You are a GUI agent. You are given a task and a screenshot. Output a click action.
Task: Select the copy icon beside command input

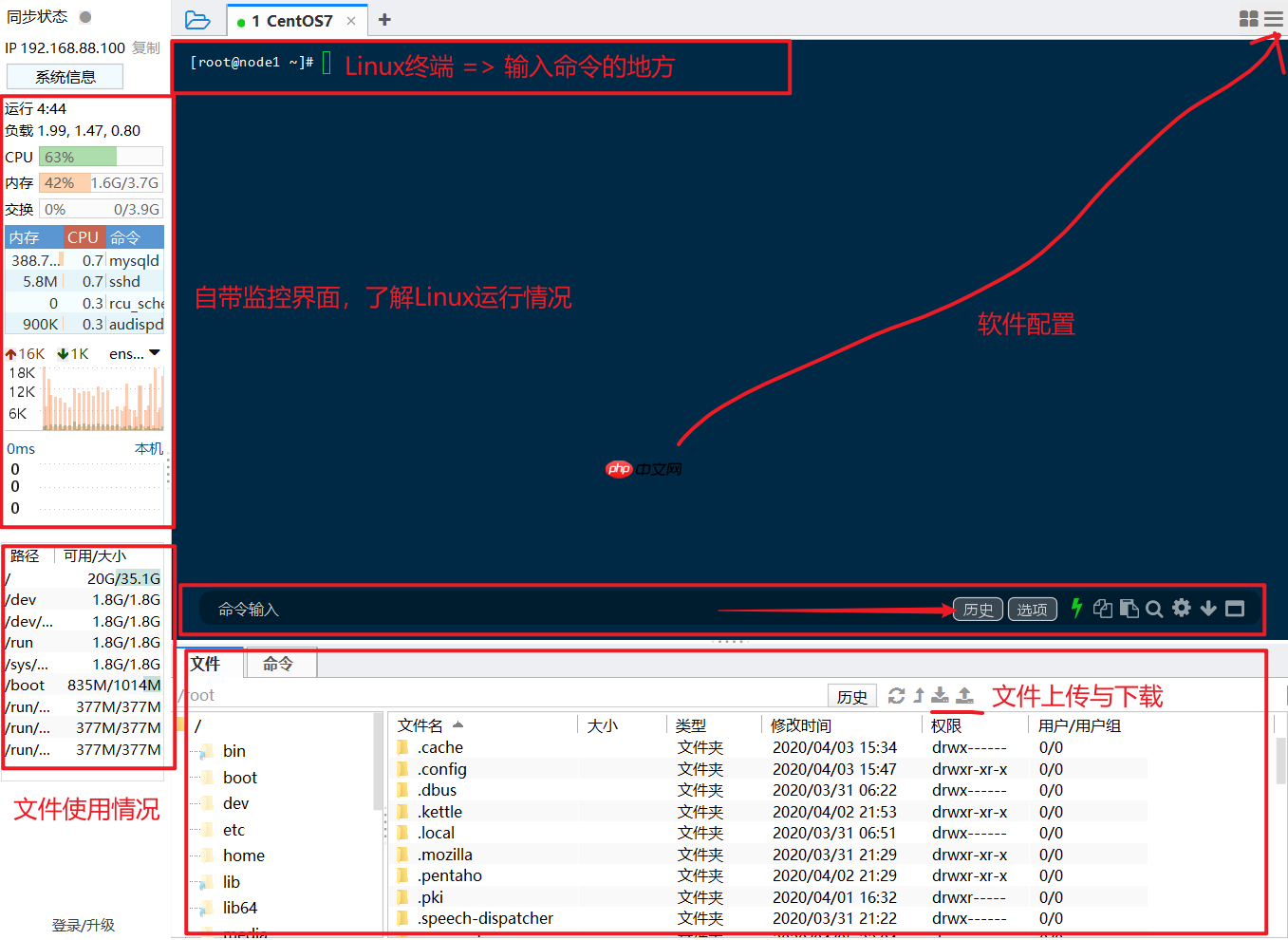click(x=1102, y=609)
